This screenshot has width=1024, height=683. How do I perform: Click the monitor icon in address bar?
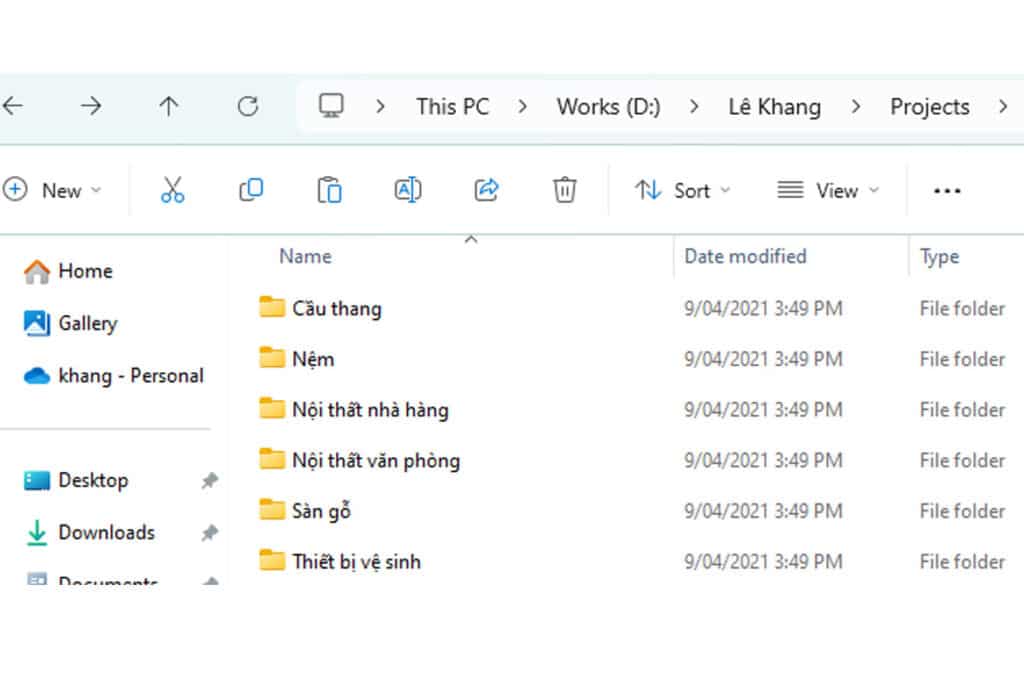[331, 106]
